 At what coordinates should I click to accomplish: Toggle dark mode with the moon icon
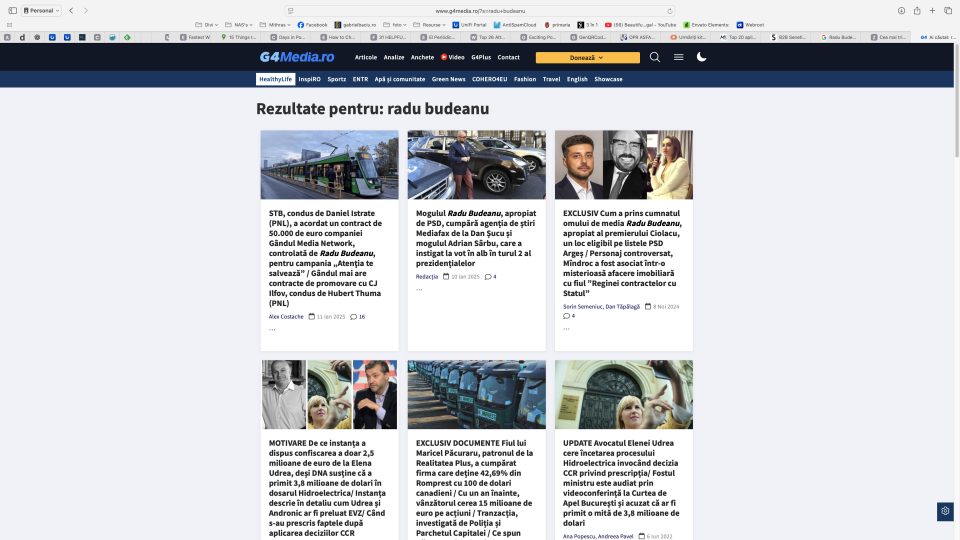click(702, 57)
